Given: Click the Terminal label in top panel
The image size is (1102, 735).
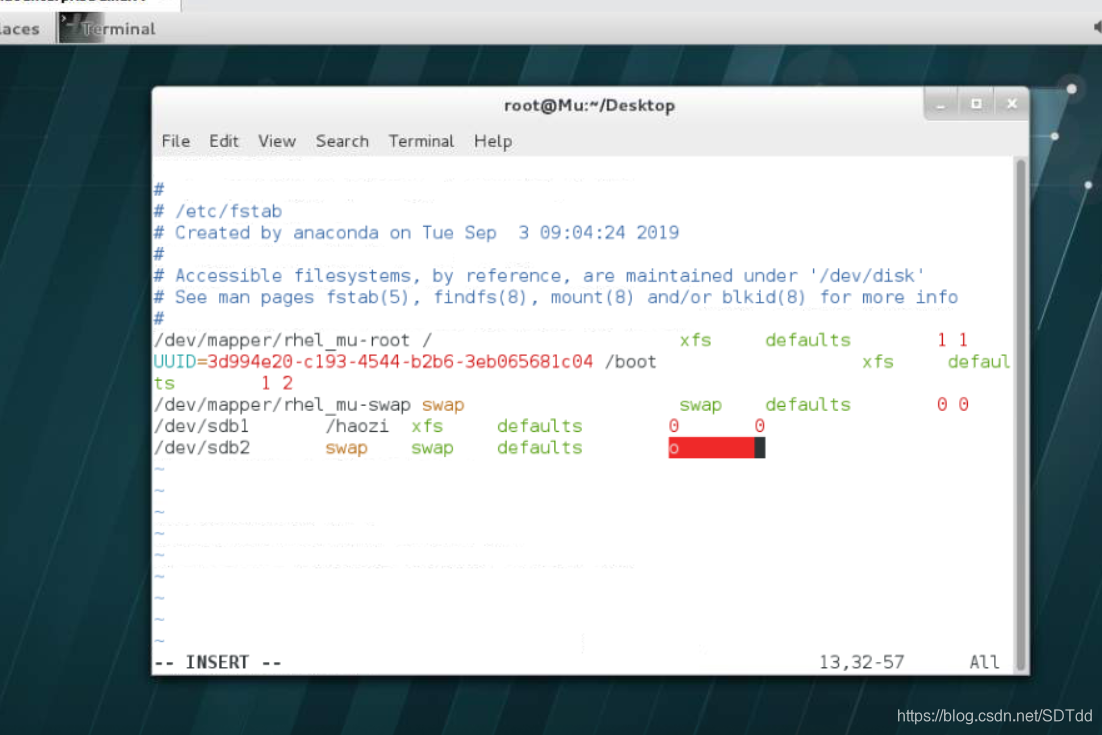Looking at the screenshot, I should (x=118, y=29).
